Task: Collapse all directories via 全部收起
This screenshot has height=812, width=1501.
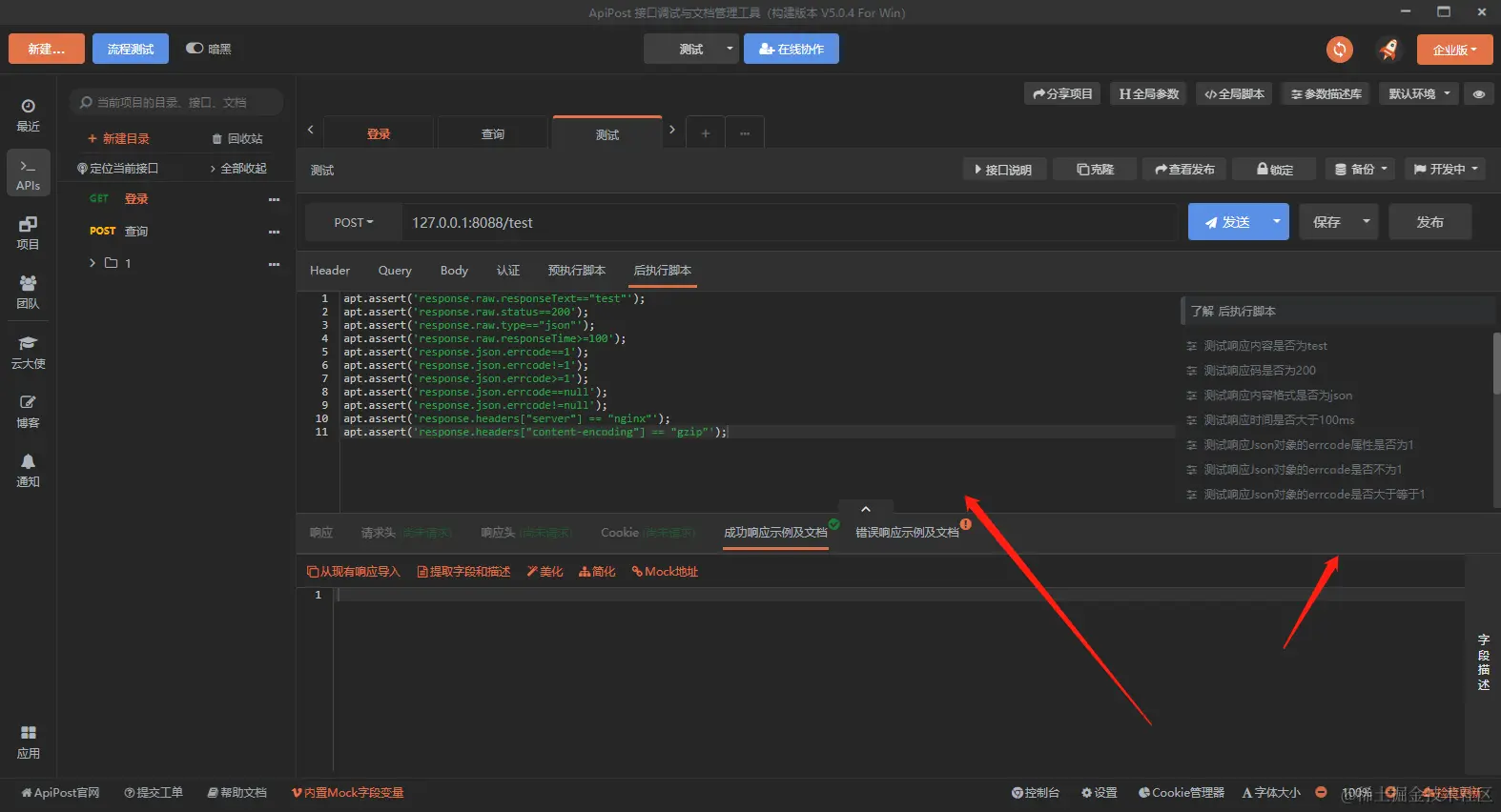Action: pyautogui.click(x=238, y=169)
